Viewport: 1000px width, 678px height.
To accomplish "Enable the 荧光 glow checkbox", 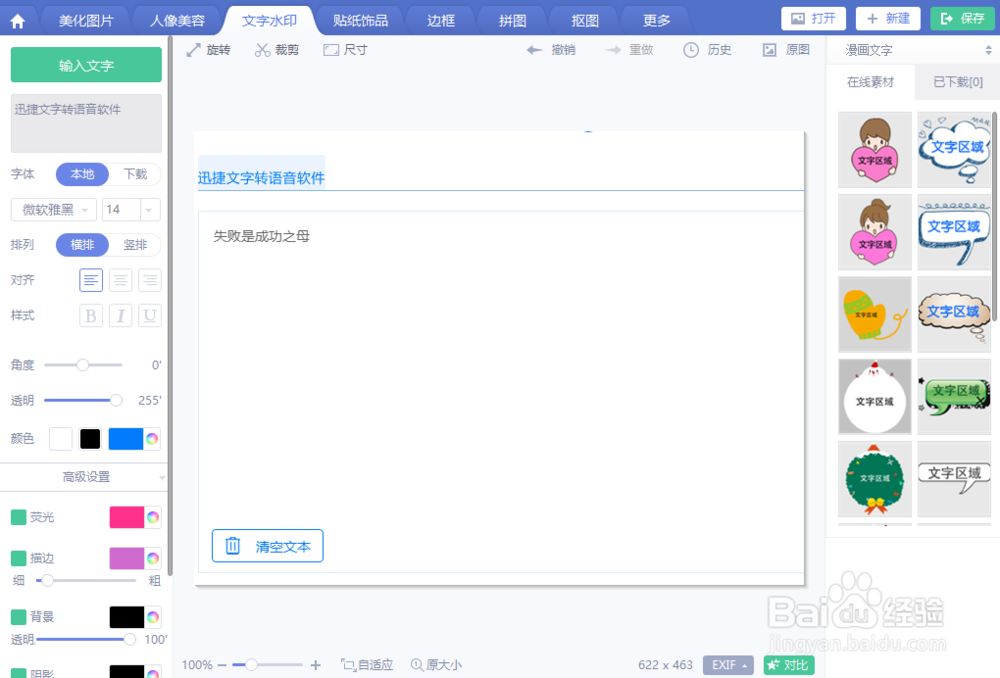I will (x=18, y=517).
